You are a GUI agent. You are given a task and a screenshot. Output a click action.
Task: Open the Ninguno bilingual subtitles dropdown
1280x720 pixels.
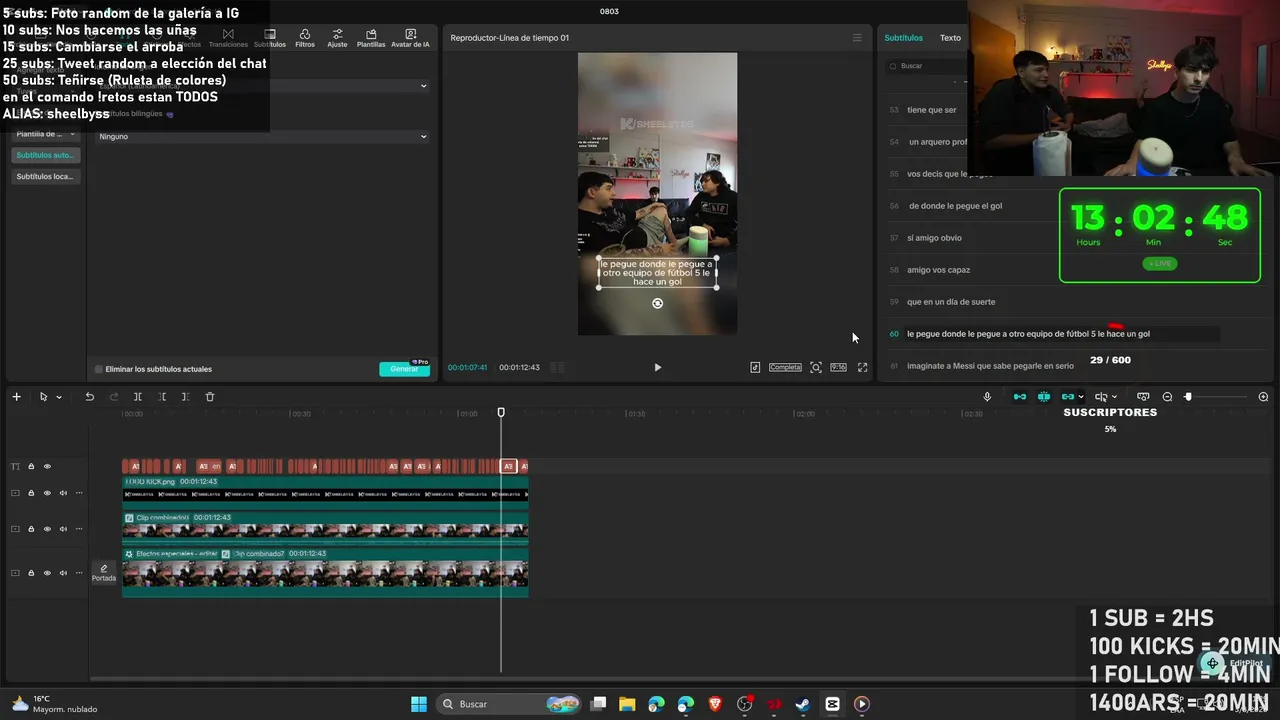tap(262, 136)
